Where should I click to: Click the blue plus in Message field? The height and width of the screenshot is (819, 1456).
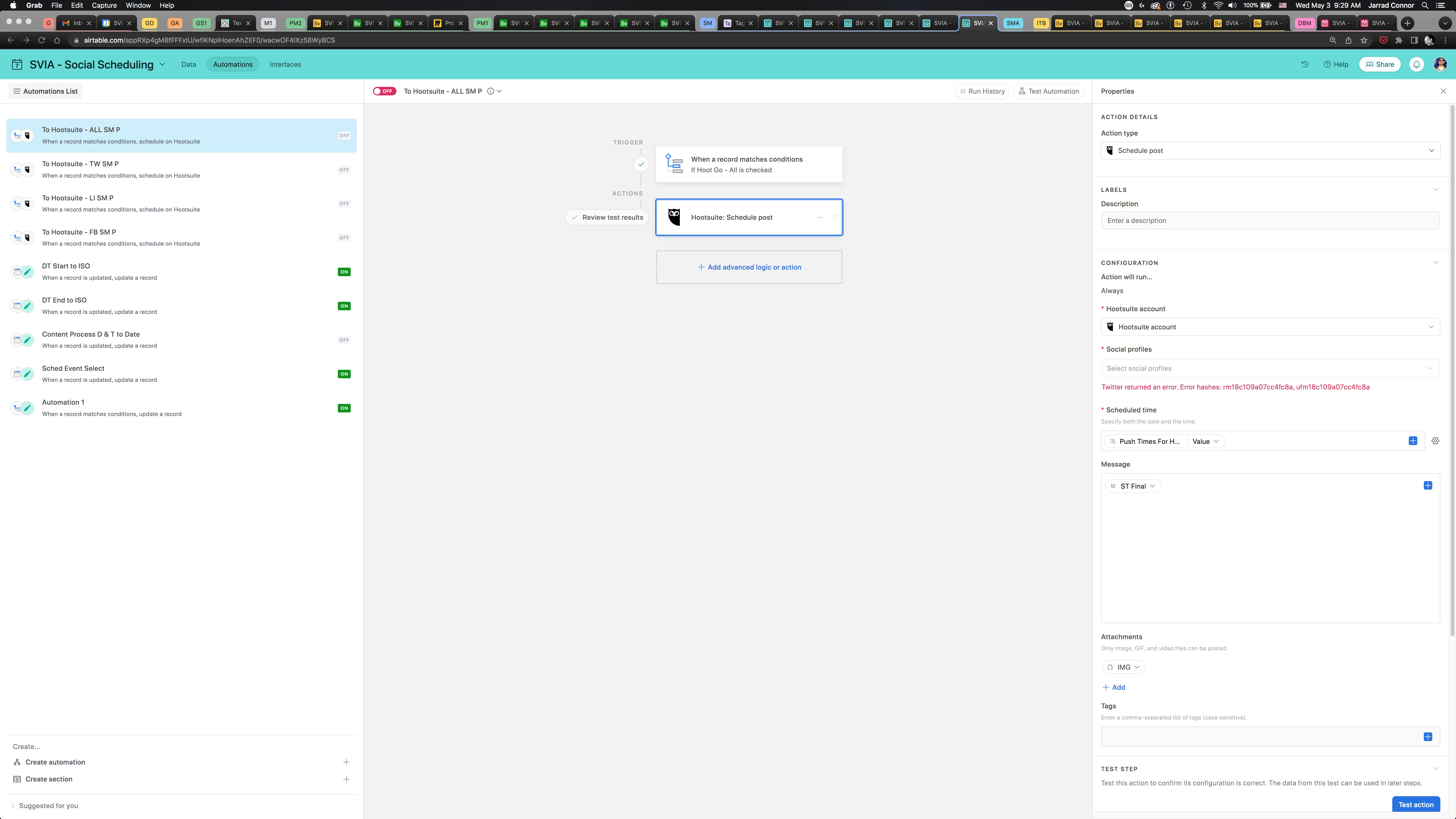click(x=1428, y=485)
